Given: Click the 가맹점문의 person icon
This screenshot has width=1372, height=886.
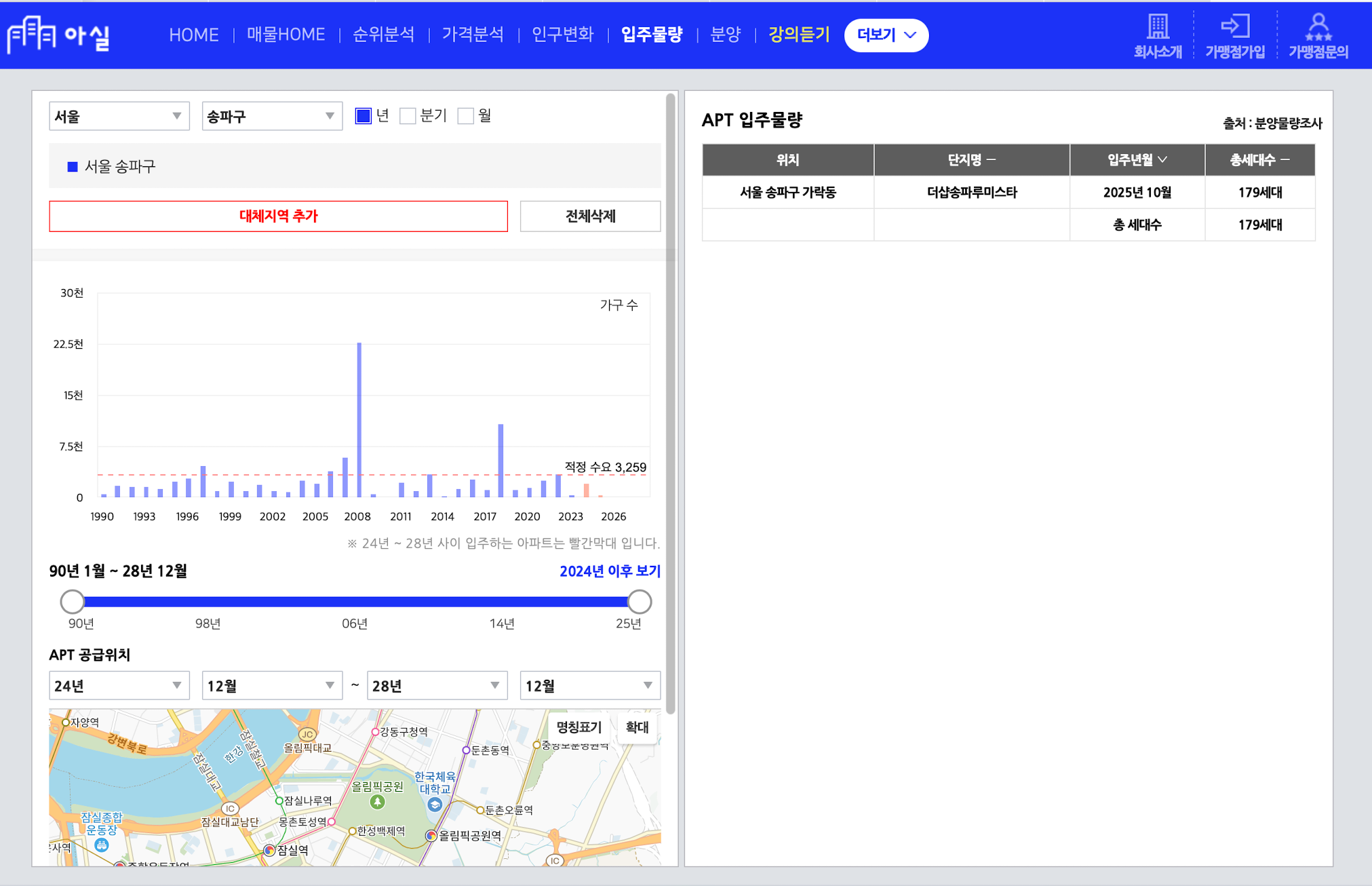Looking at the screenshot, I should point(1318,26).
